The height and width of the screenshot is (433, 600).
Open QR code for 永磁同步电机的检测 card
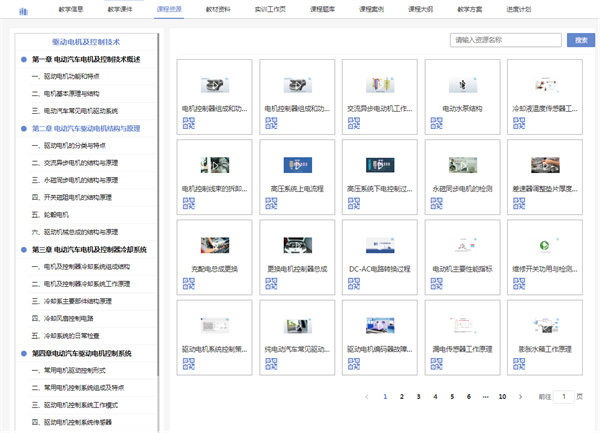pyautogui.click(x=436, y=203)
